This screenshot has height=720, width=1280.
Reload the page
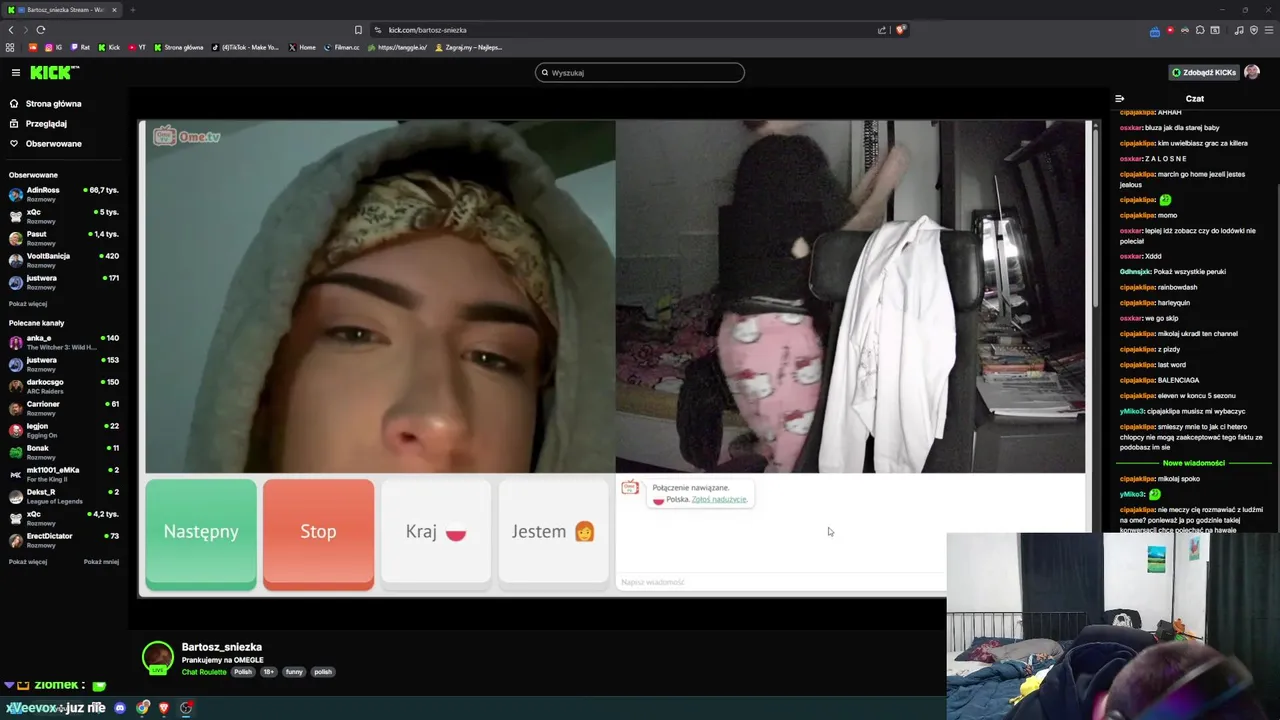click(41, 30)
